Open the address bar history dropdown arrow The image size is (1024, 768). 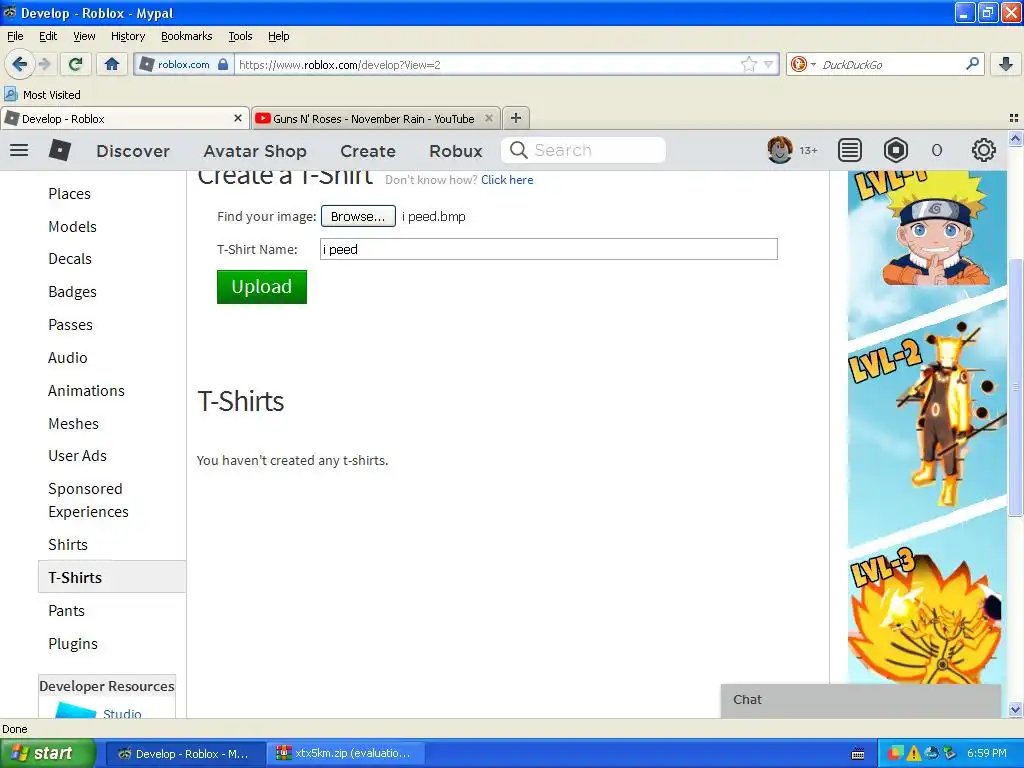pyautogui.click(x=769, y=64)
